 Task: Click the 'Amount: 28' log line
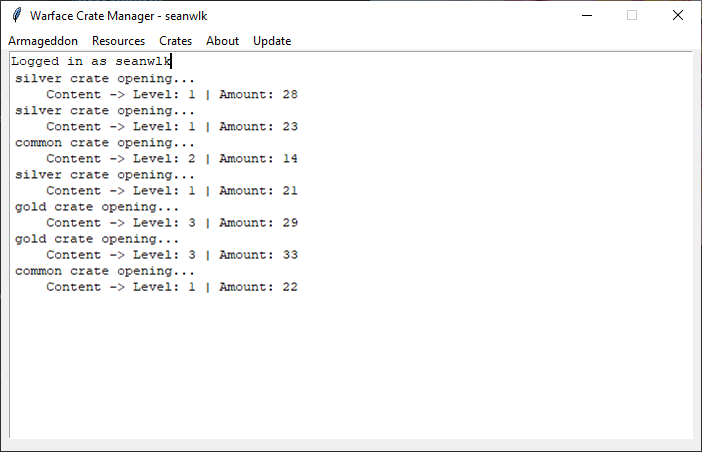tap(172, 94)
